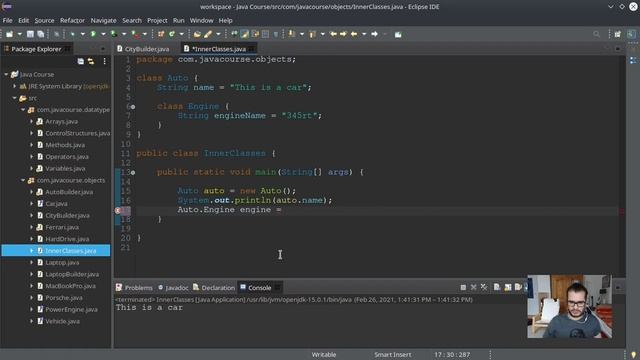Viewport: 640px width, 360px height.
Task: Click the New Java Package icon
Action: tap(161, 34)
